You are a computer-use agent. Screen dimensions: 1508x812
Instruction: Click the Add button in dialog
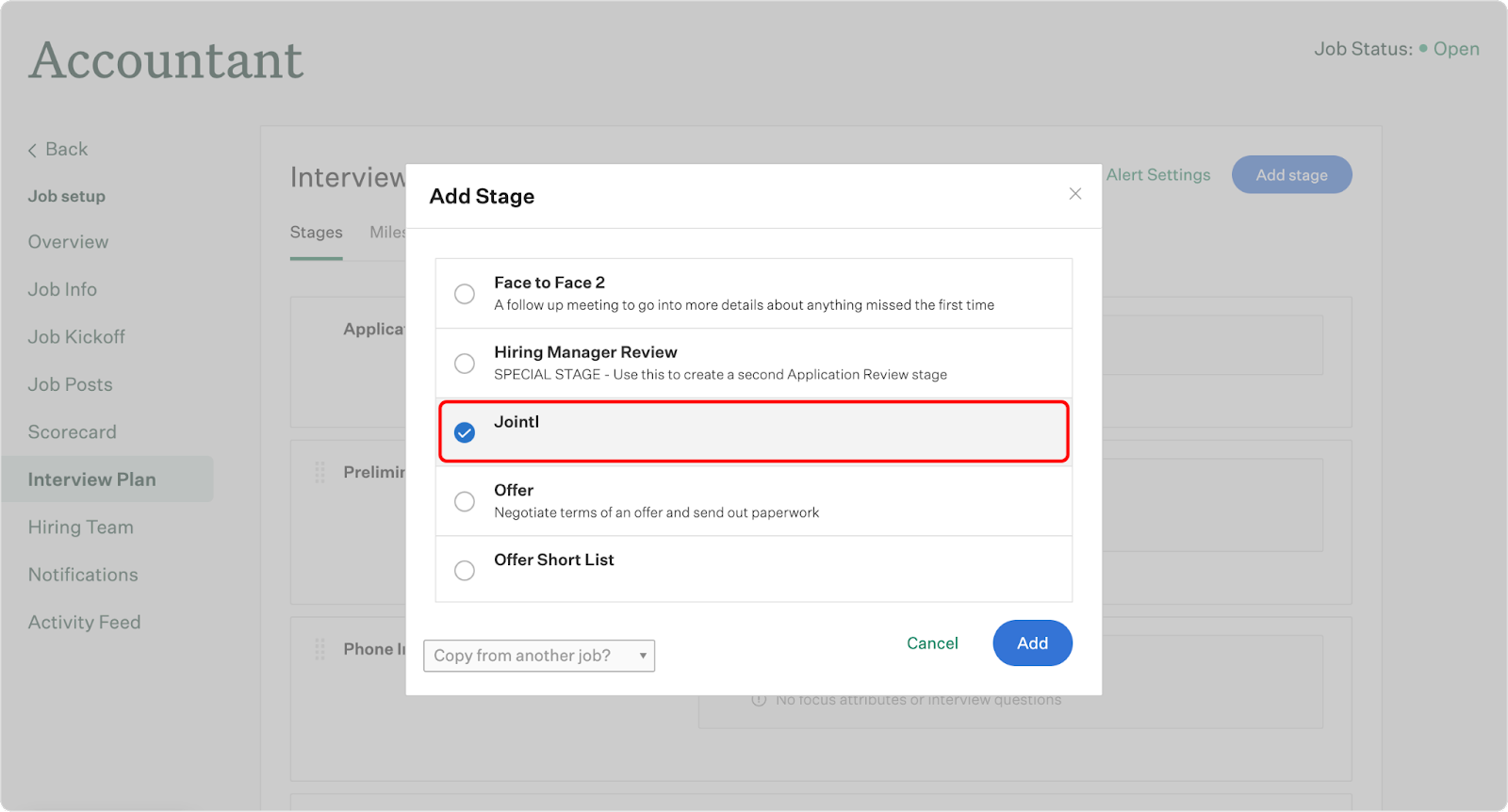pyautogui.click(x=1032, y=643)
